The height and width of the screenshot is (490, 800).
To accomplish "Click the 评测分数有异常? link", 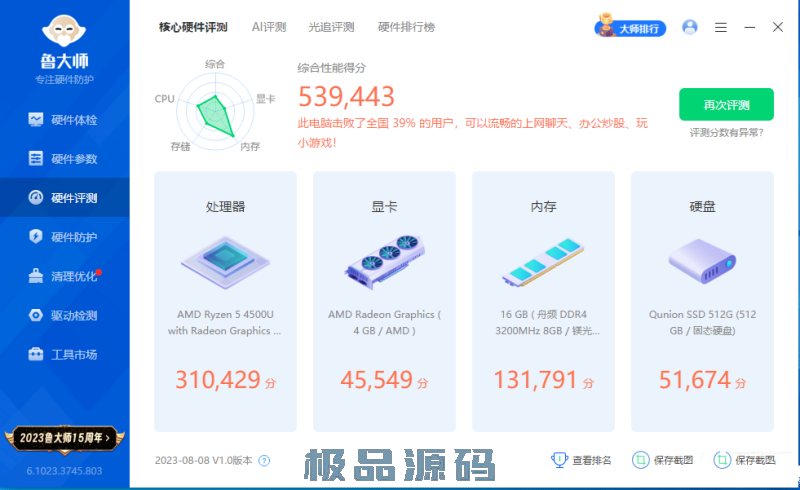I will [726, 132].
